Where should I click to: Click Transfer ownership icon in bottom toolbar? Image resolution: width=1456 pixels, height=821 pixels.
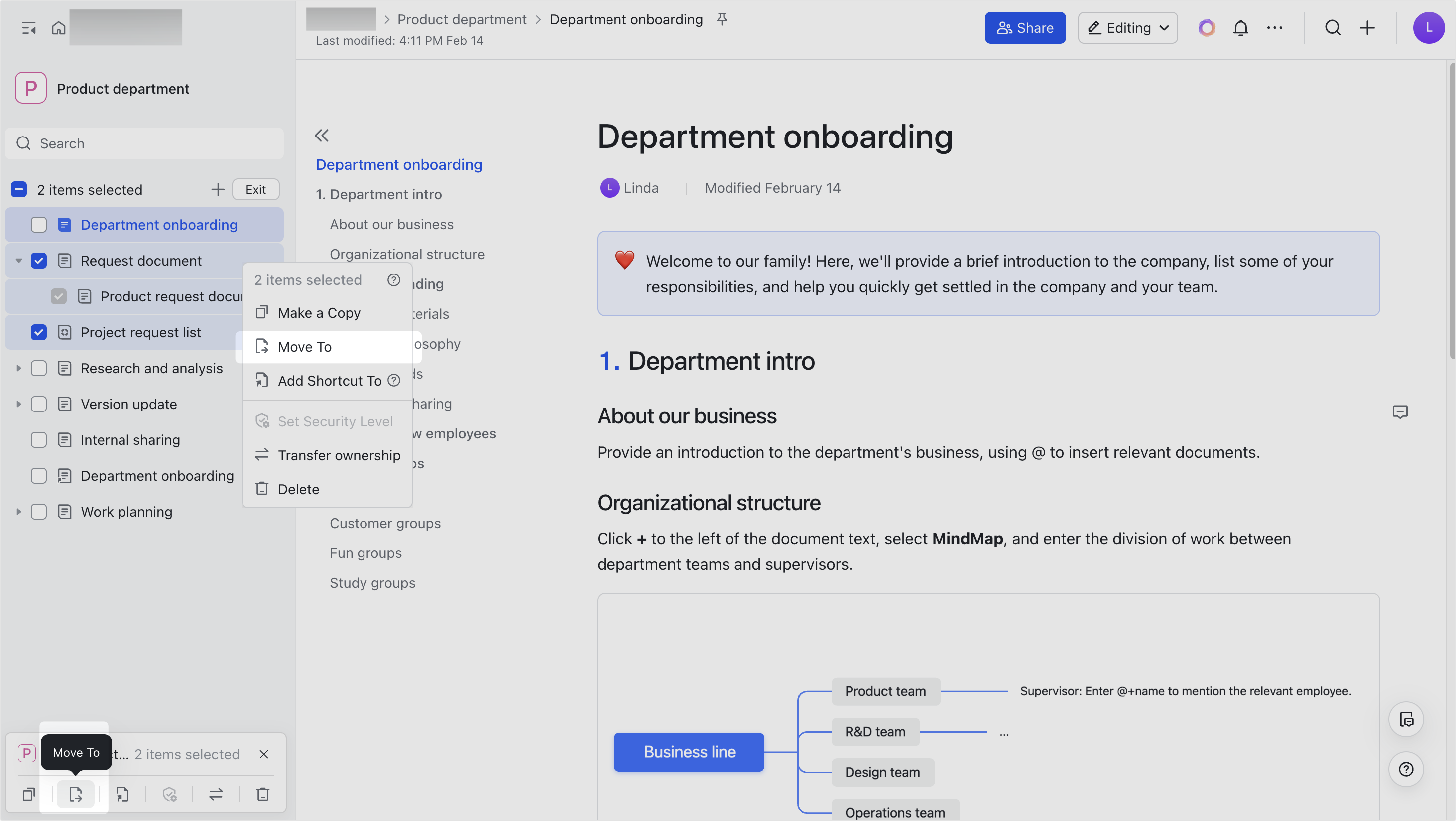[x=216, y=794]
